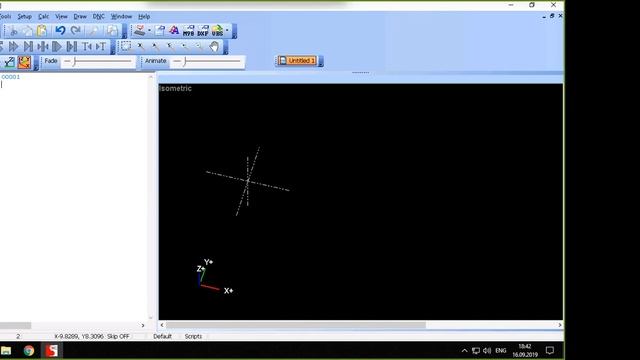This screenshot has height=360, width=640.
Task: Open Google Chrome from taskbar
Action: [x=29, y=351]
